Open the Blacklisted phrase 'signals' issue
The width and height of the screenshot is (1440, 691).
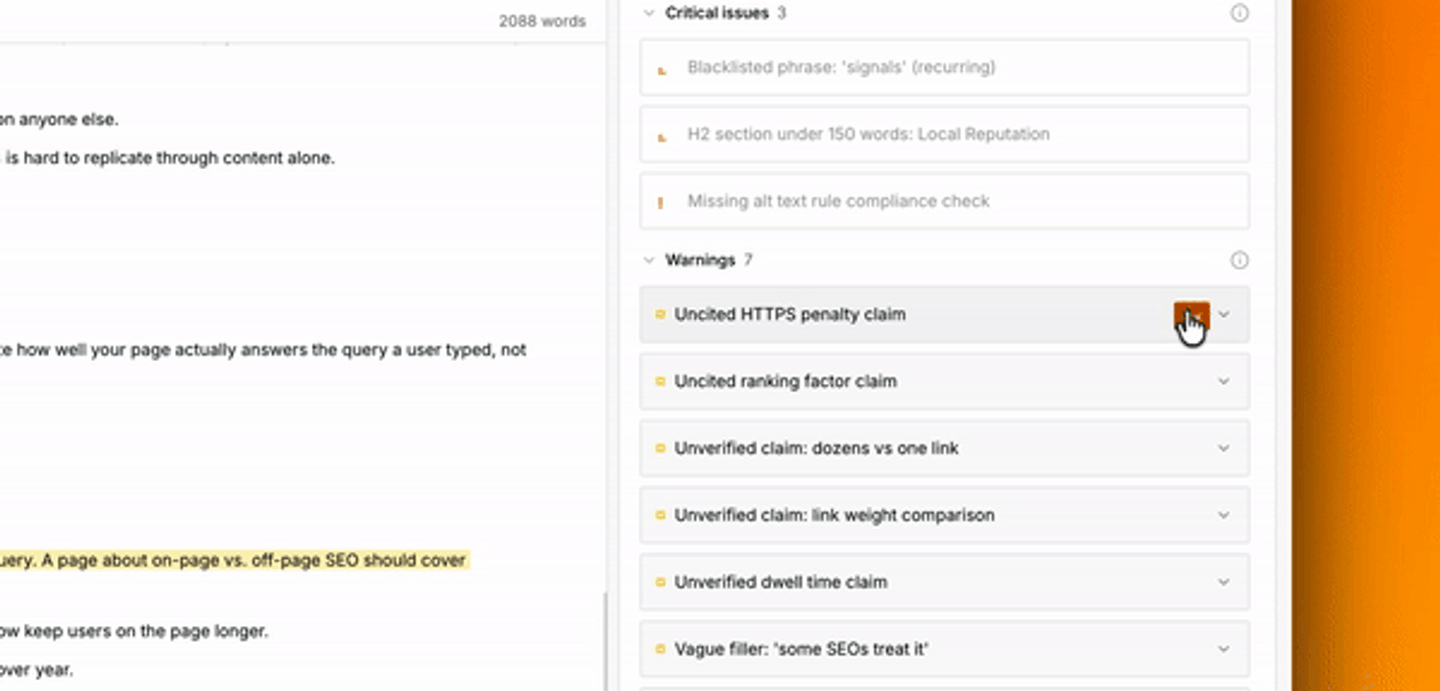pos(944,68)
